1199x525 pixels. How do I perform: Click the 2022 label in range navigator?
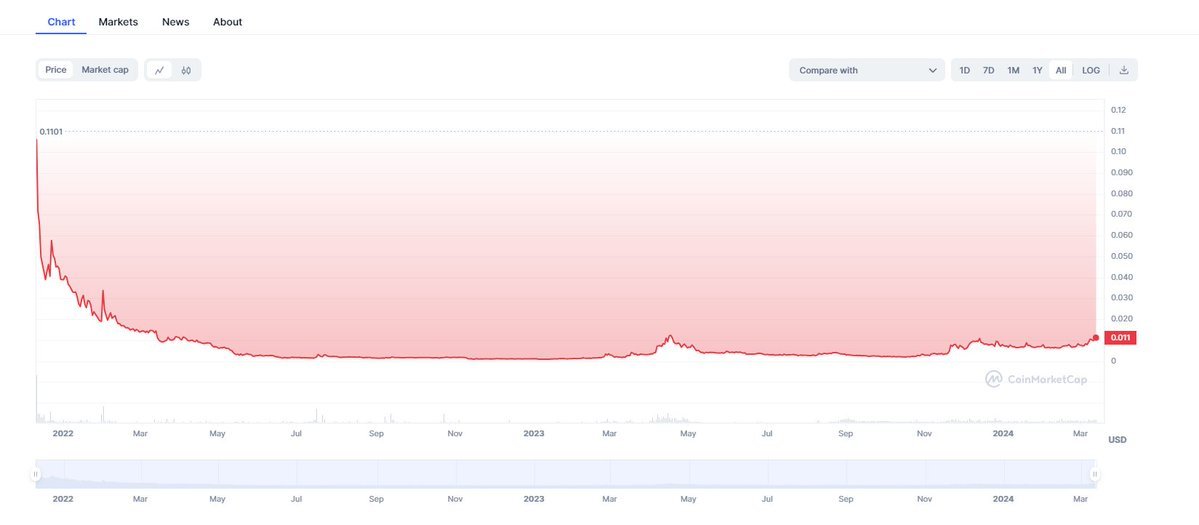point(63,498)
